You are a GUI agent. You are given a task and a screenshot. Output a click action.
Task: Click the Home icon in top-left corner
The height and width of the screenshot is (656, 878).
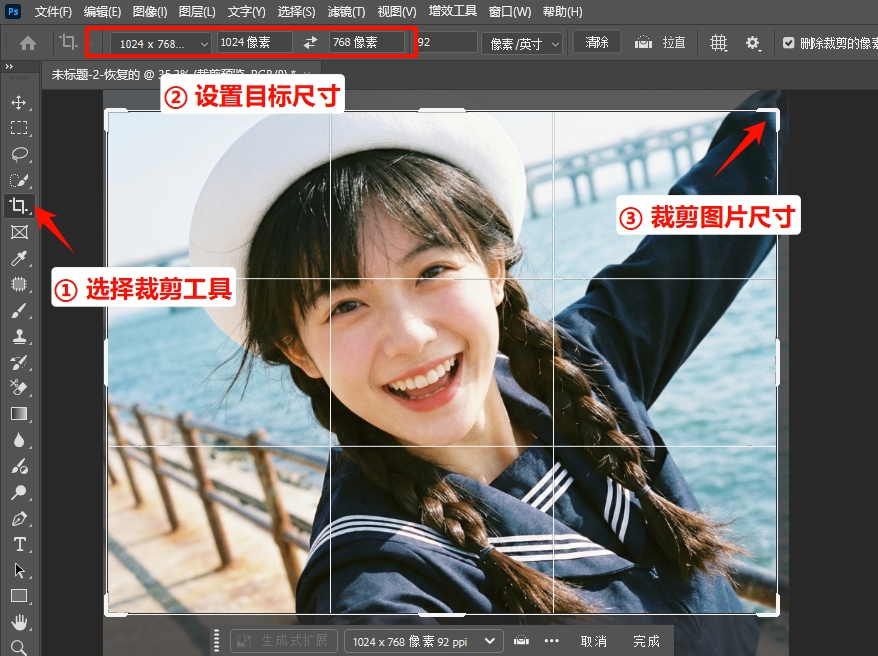25,43
